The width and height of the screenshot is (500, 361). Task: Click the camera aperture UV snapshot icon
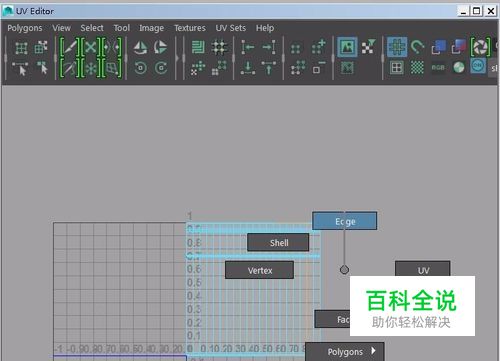(481, 47)
